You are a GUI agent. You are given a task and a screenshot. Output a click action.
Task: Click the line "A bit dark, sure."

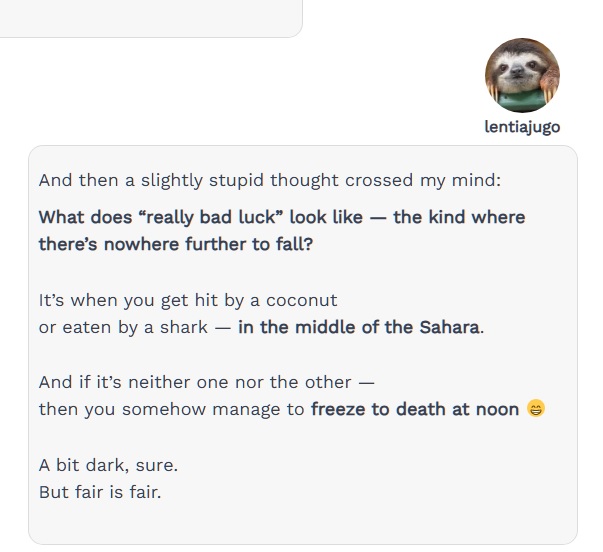pyautogui.click(x=108, y=465)
